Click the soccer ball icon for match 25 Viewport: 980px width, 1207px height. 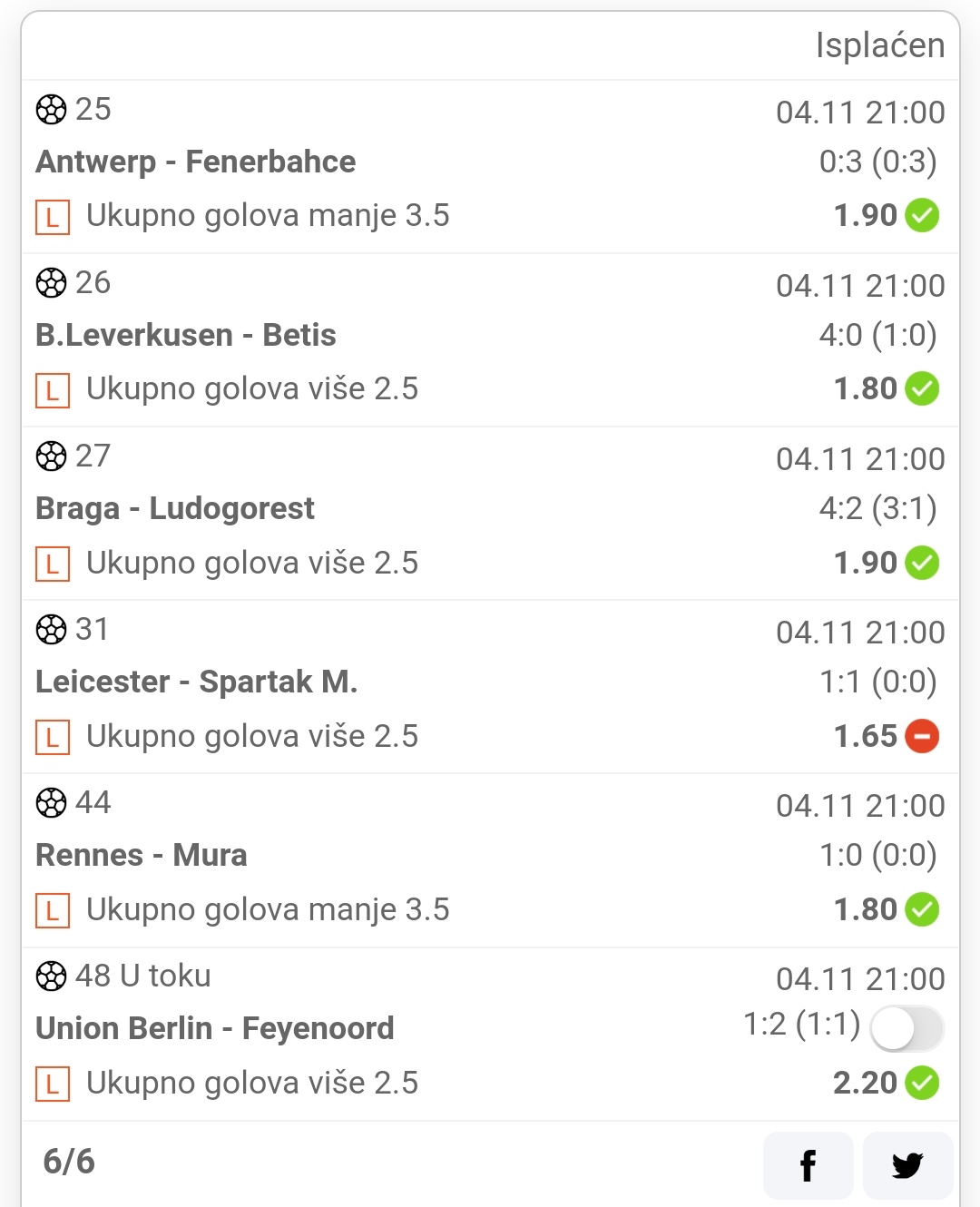click(x=51, y=110)
